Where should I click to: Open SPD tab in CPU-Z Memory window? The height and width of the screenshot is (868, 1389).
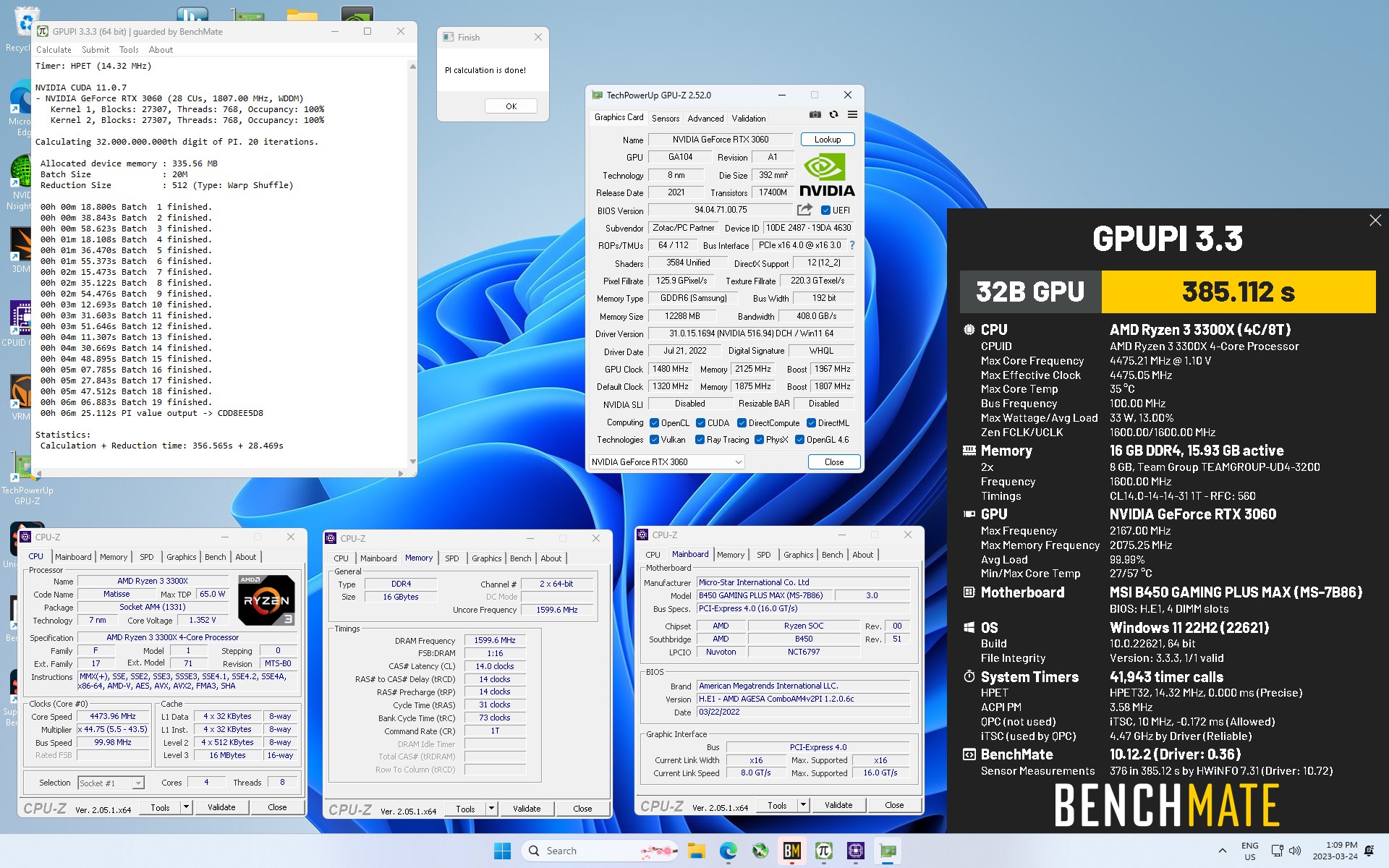pos(452,558)
